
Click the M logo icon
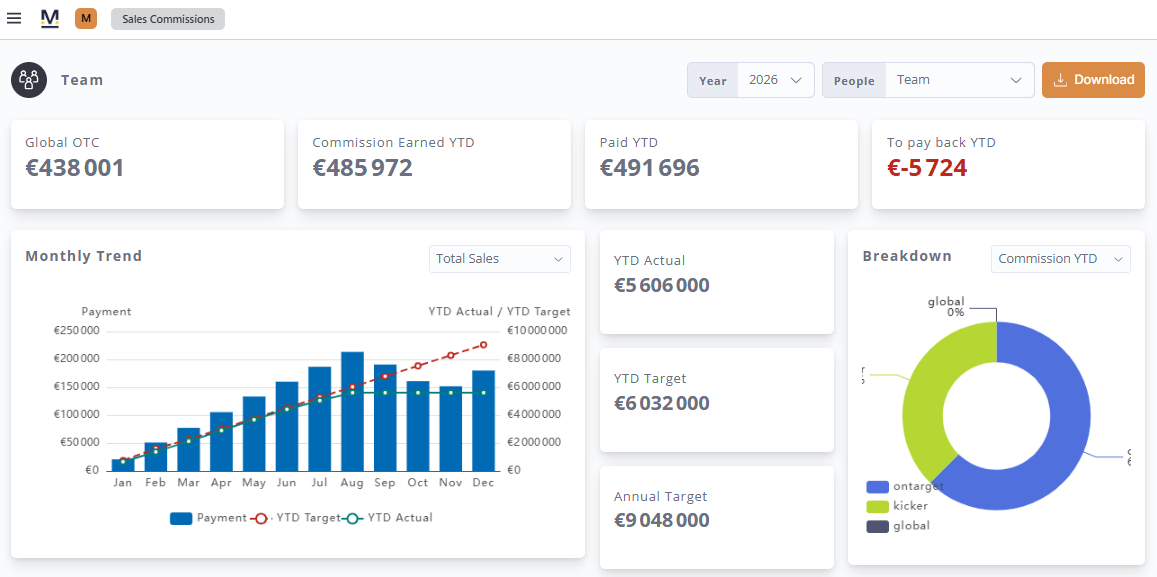coord(49,18)
